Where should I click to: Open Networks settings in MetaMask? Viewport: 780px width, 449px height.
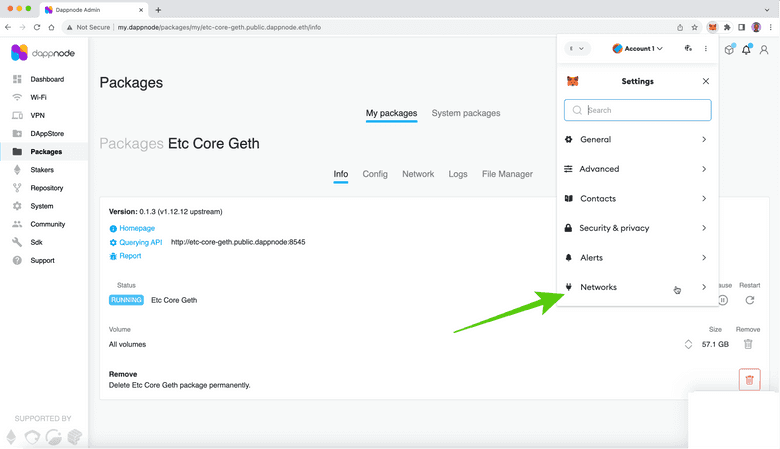coord(637,287)
